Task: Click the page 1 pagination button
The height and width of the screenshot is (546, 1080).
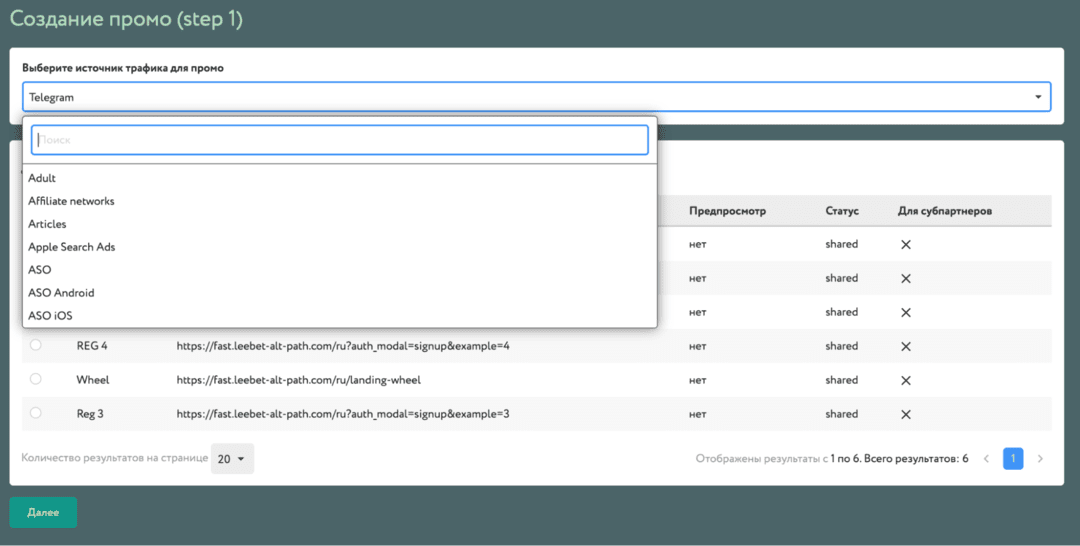Action: click(1013, 459)
